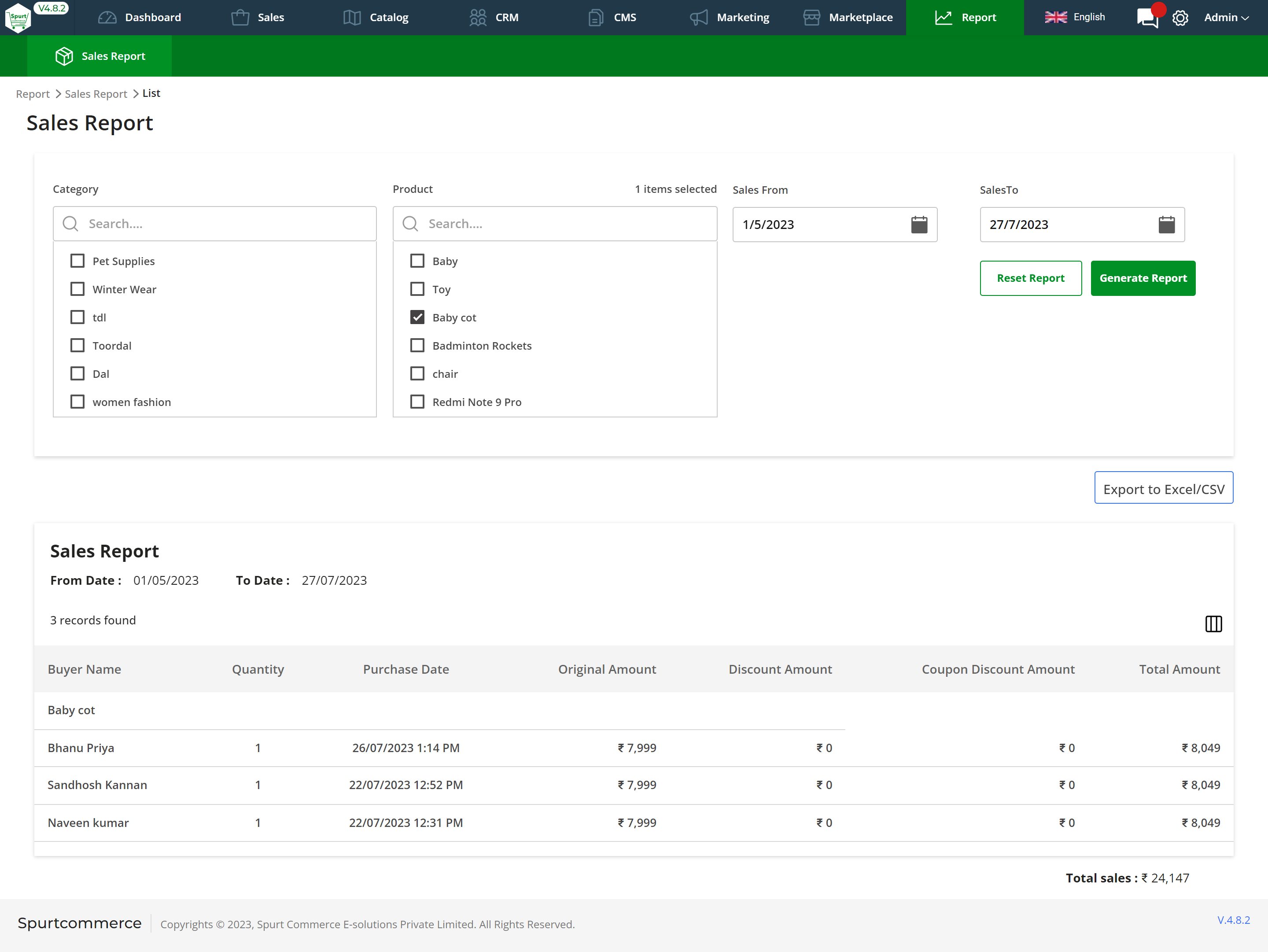Expand the Admin user dropdown
The image size is (1268, 952).
(x=1226, y=18)
